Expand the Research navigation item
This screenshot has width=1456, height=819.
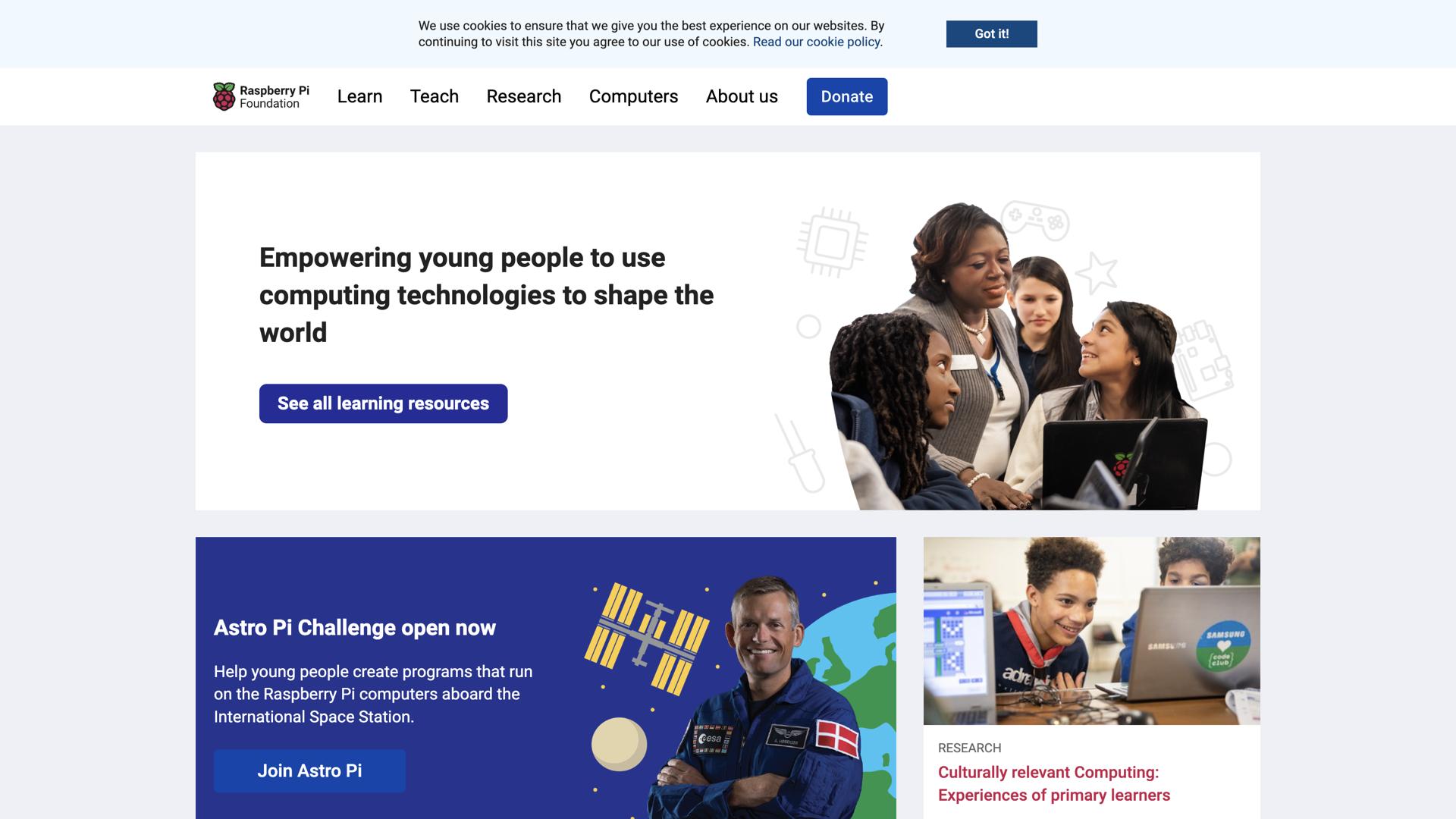pyautogui.click(x=524, y=96)
